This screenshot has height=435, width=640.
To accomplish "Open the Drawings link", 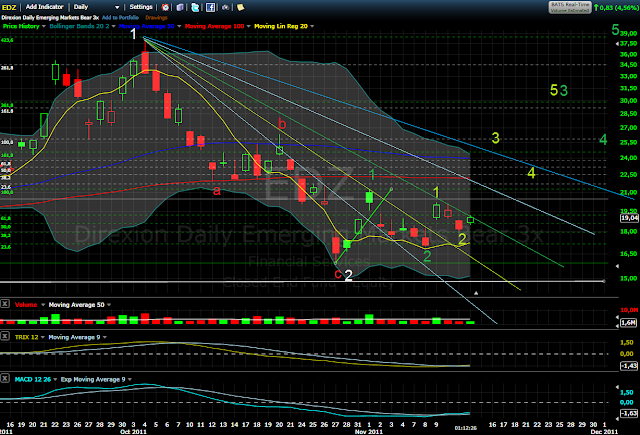I will (x=156, y=18).
